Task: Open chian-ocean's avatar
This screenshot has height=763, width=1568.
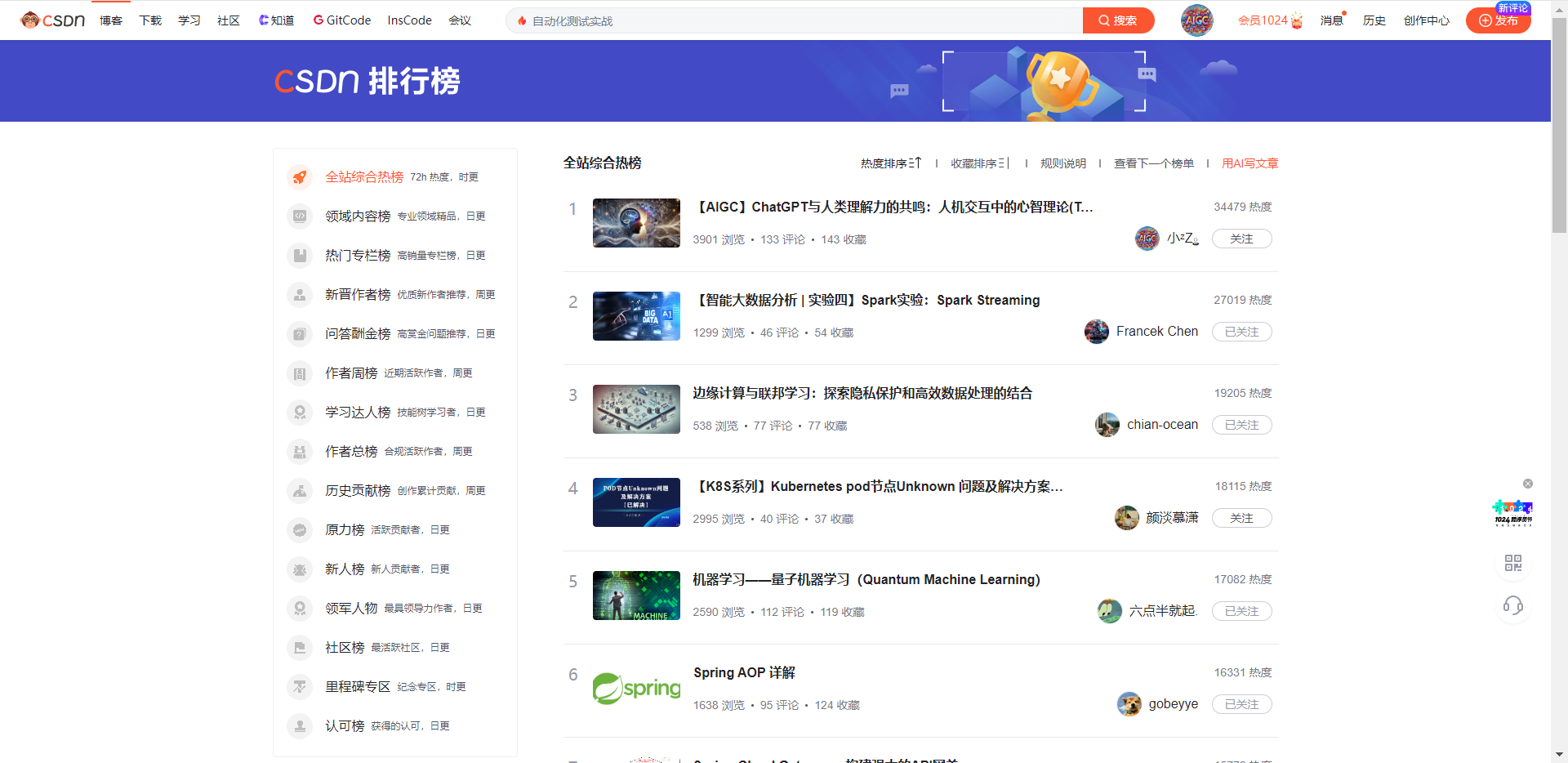Action: point(1107,425)
